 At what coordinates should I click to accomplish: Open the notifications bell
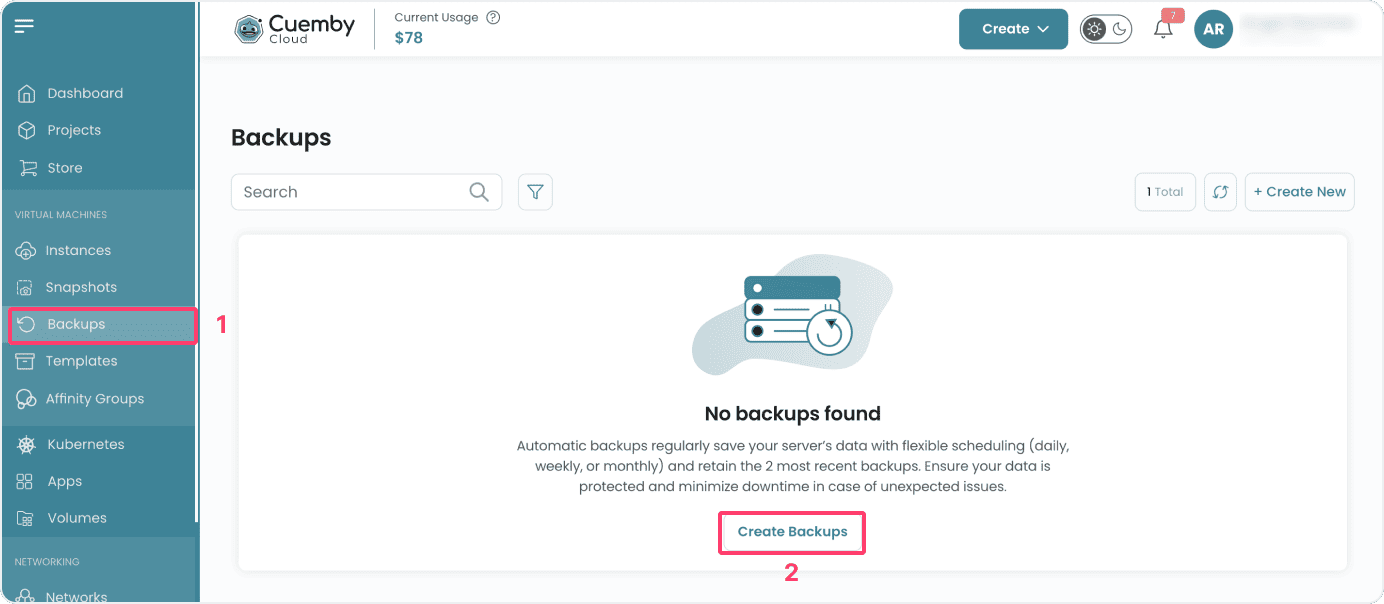(x=1162, y=28)
